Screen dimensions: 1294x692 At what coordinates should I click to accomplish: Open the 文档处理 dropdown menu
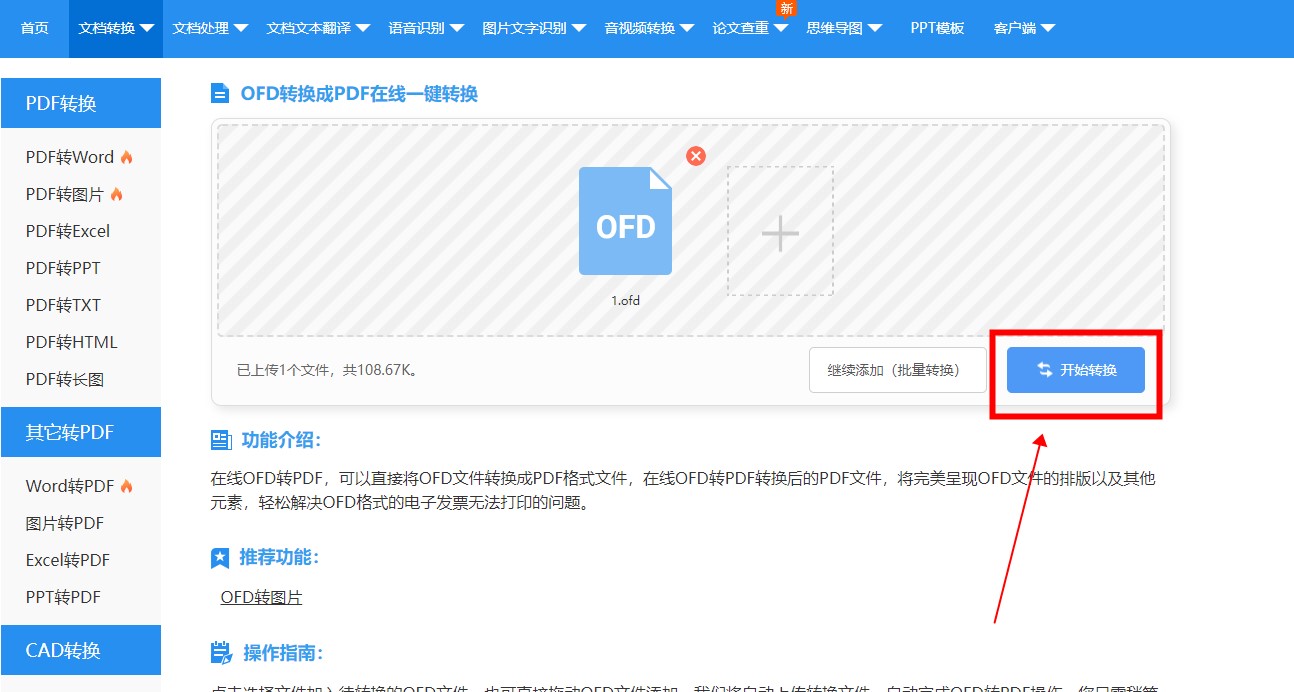click(x=210, y=28)
